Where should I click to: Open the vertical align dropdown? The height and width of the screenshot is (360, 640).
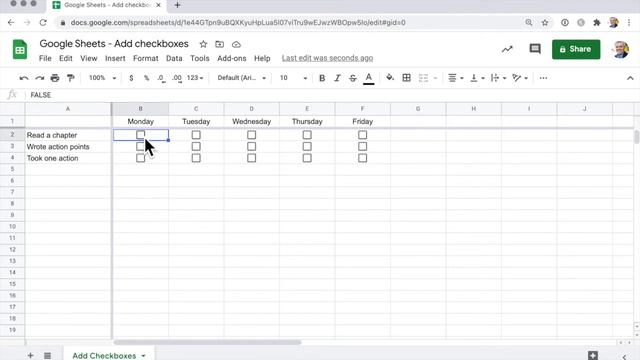477,78
